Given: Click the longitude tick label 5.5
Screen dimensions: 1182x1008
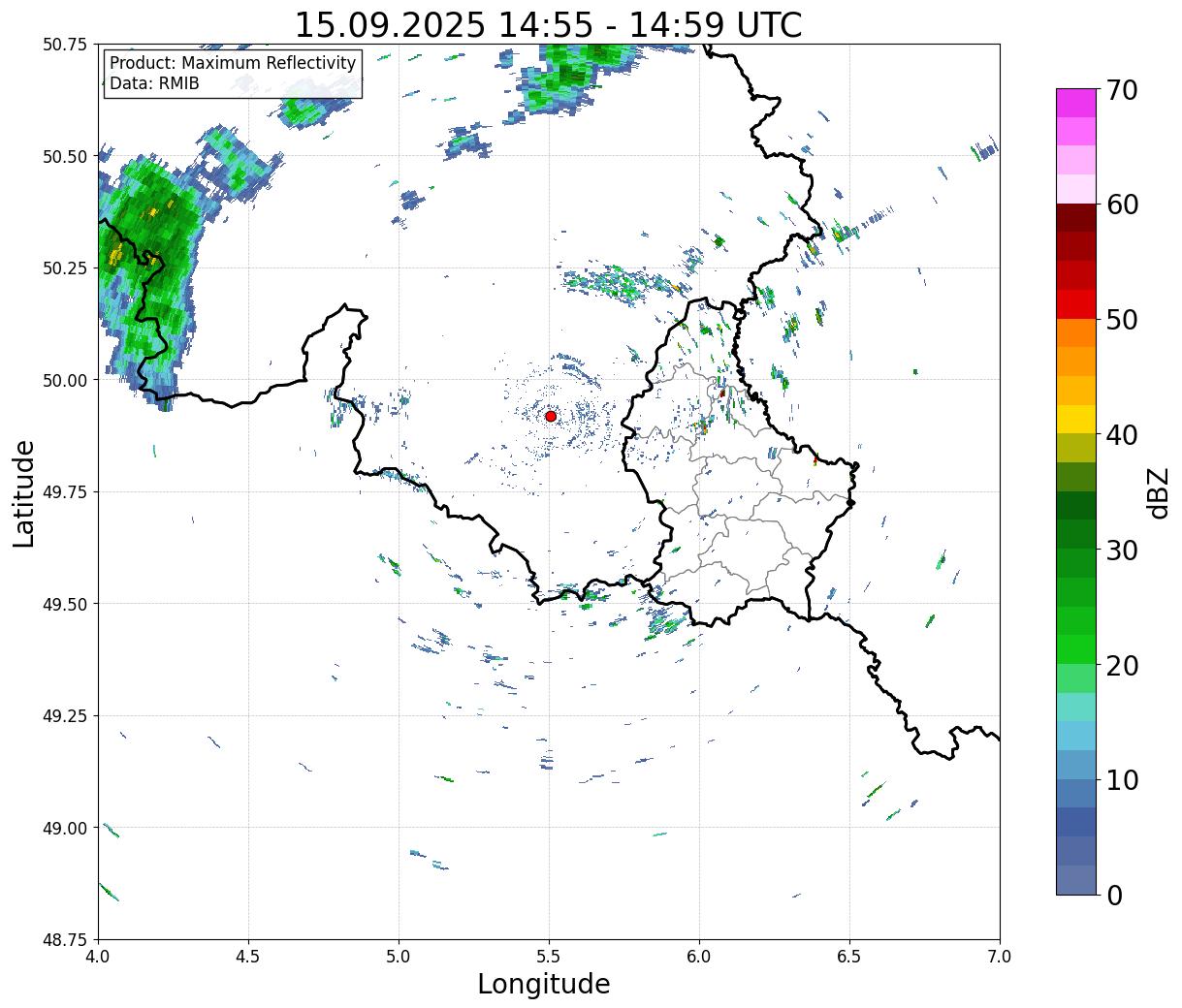Looking at the screenshot, I should click(x=549, y=957).
